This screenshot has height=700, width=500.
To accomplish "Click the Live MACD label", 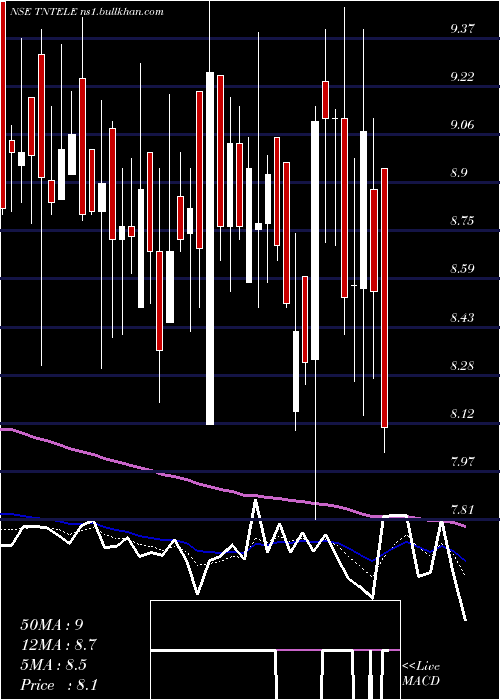I will [421, 674].
